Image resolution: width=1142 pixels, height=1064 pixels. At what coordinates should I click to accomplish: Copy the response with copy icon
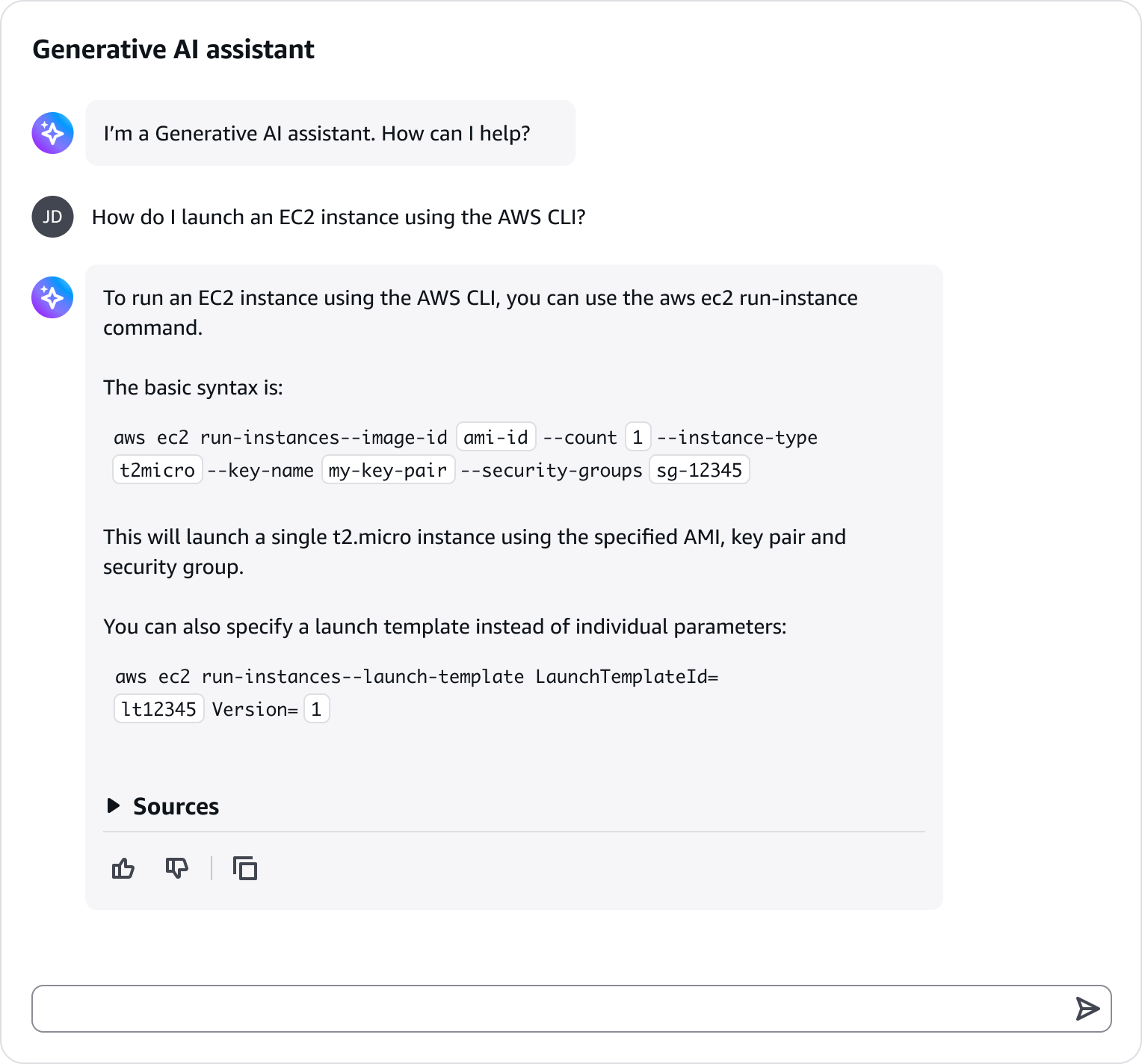pos(245,868)
